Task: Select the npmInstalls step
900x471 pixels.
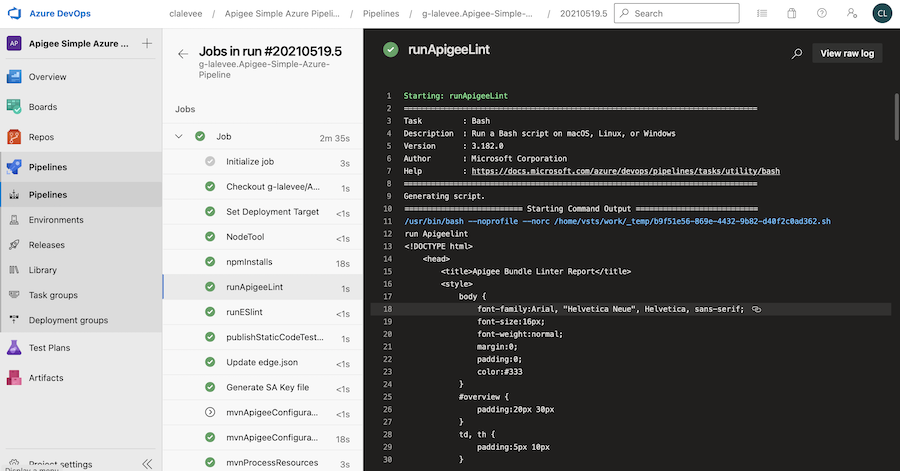Action: click(263, 262)
